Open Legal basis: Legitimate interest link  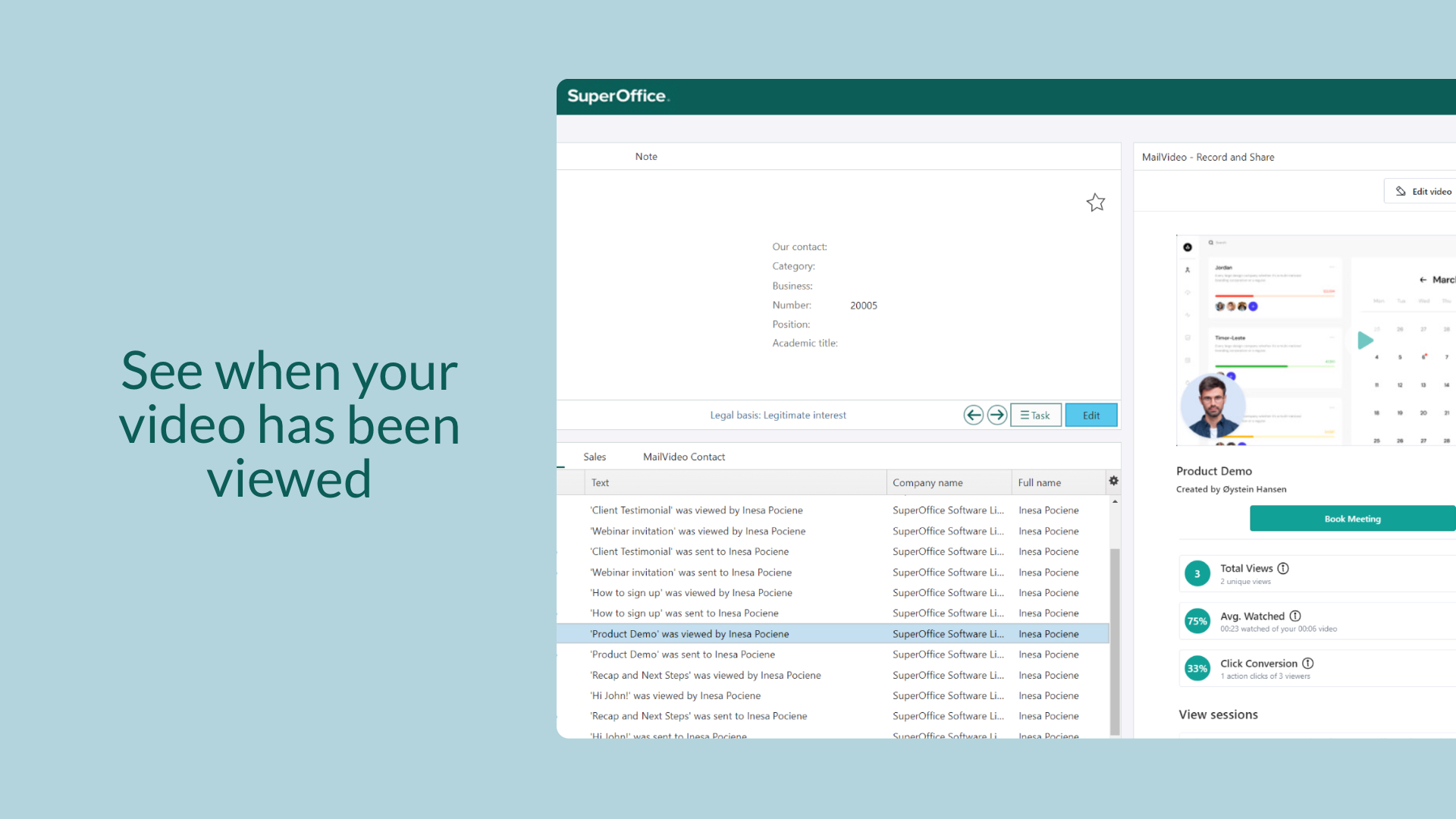(x=778, y=415)
